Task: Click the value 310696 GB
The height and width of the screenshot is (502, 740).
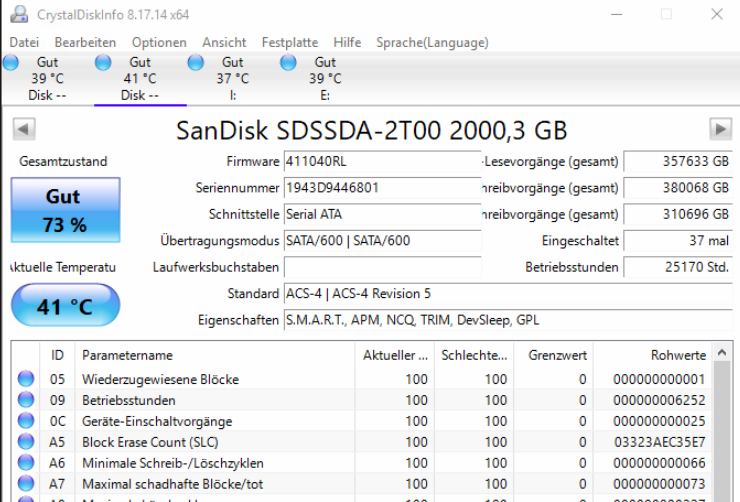Action: click(678, 214)
